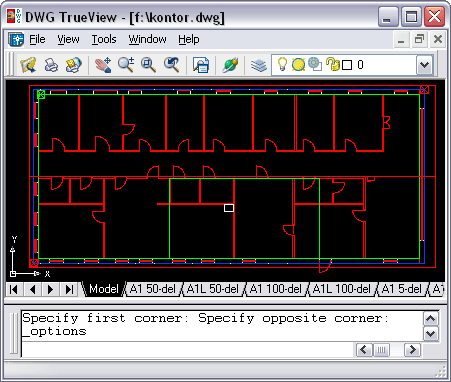Image resolution: width=451 pixels, height=382 pixels.
Task: Minimize the DWG TrueView application window
Action: click(388, 17)
